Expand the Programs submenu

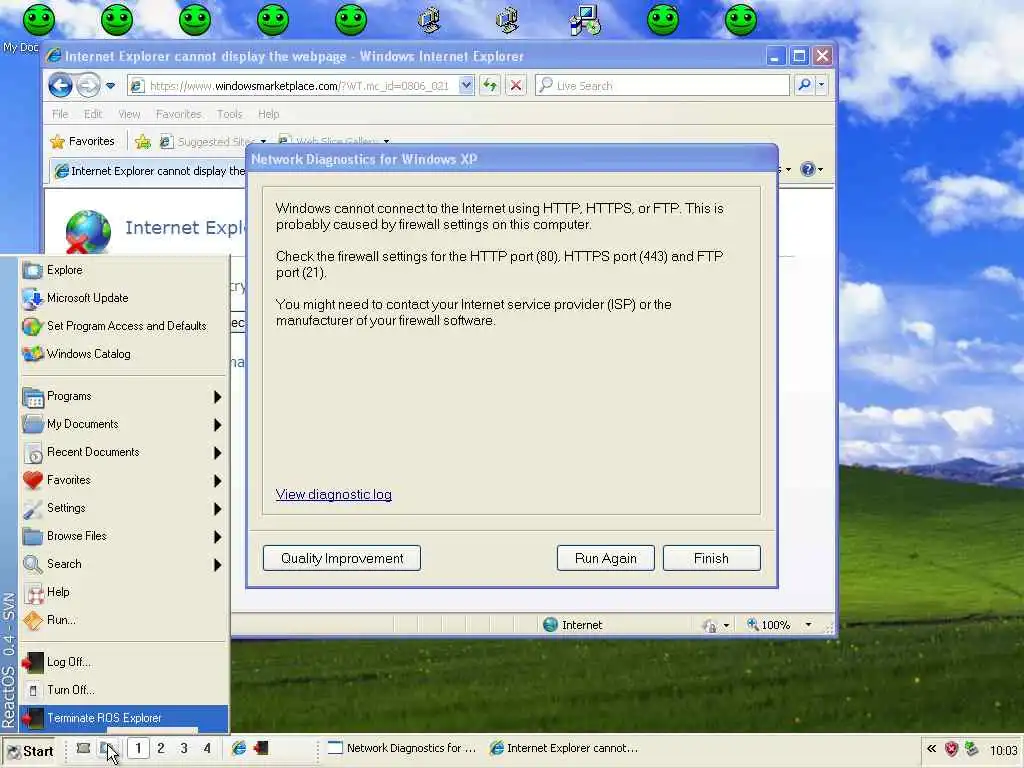tap(124, 396)
